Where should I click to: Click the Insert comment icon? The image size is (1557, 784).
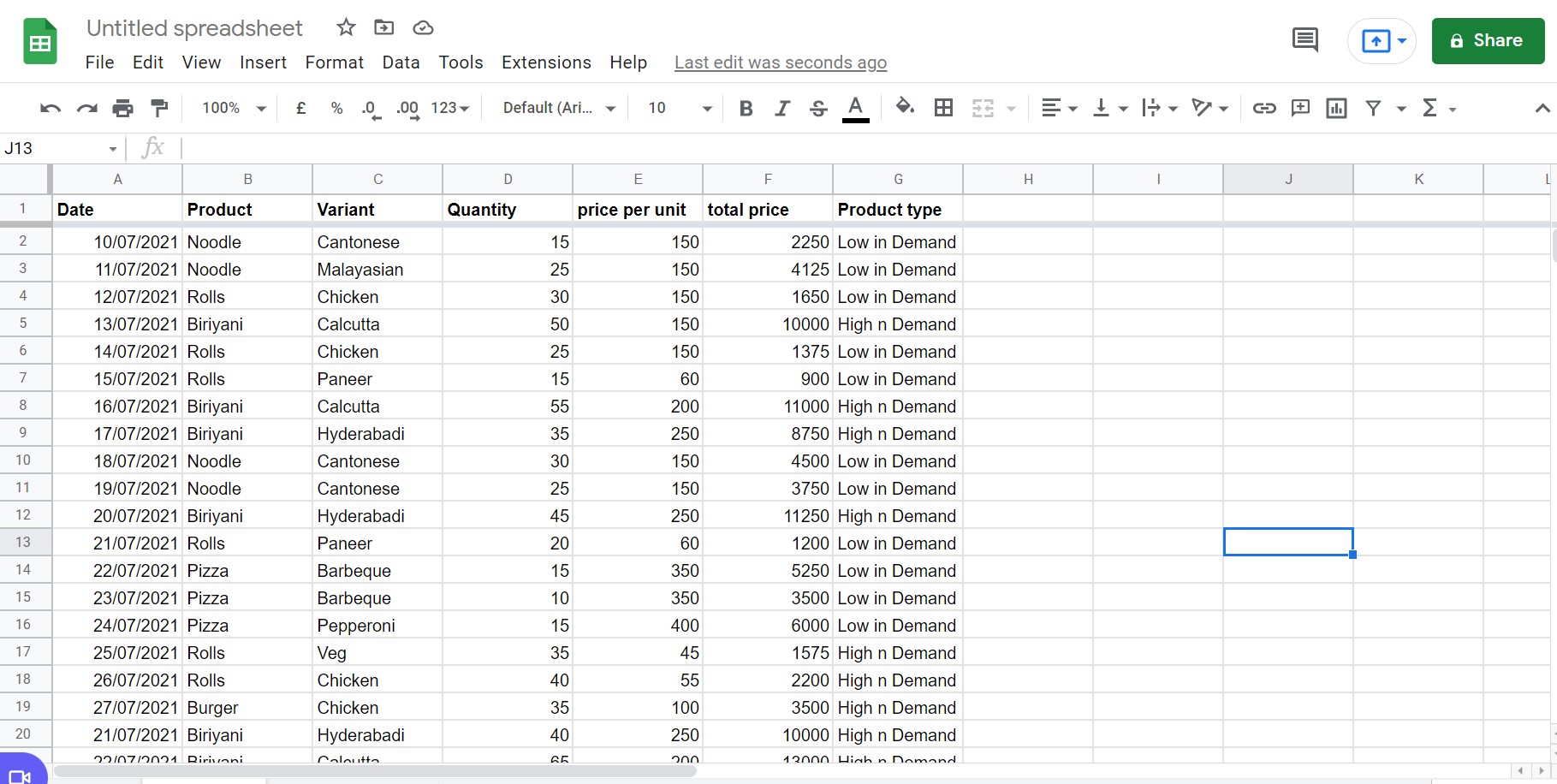coord(1300,108)
